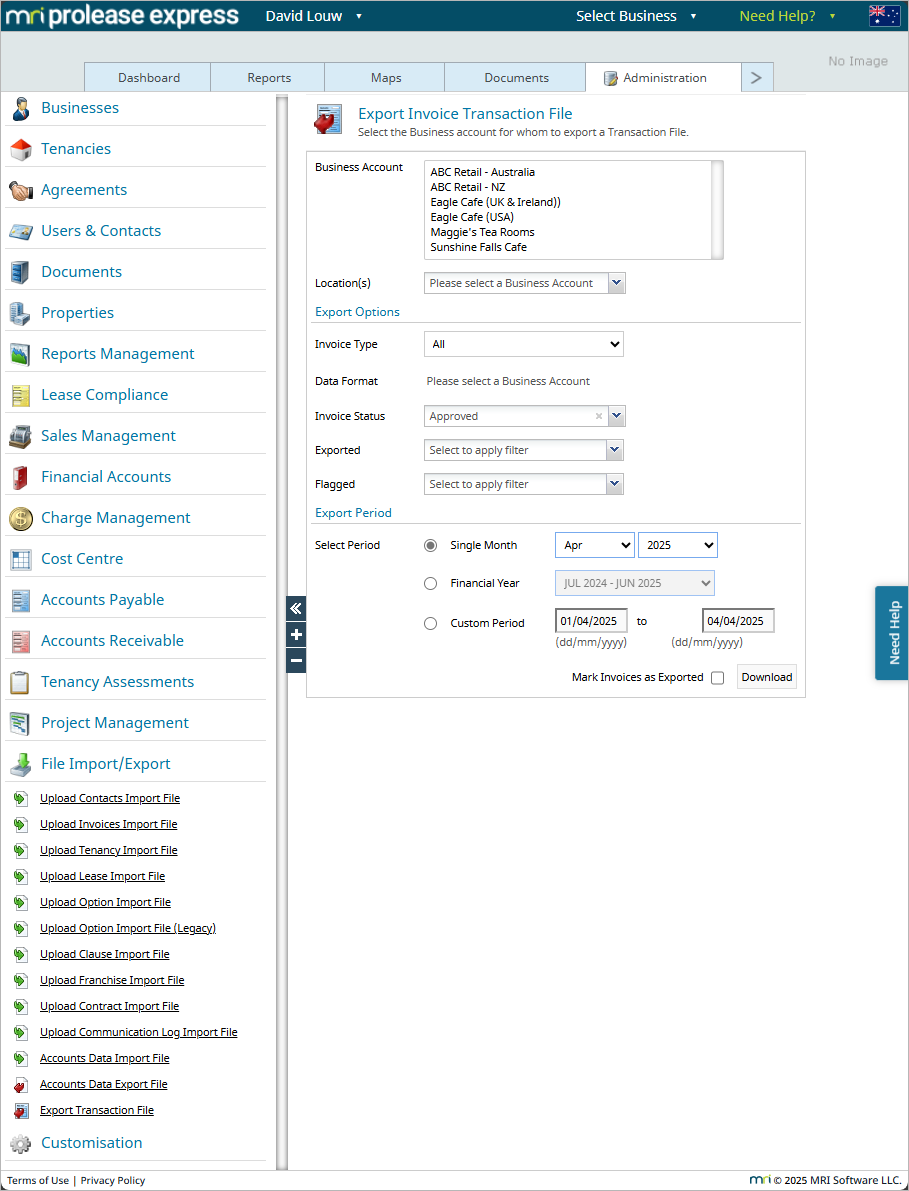Image resolution: width=909 pixels, height=1191 pixels.
Task: Click the Accounts Payable blue document icon
Action: click(x=21, y=601)
